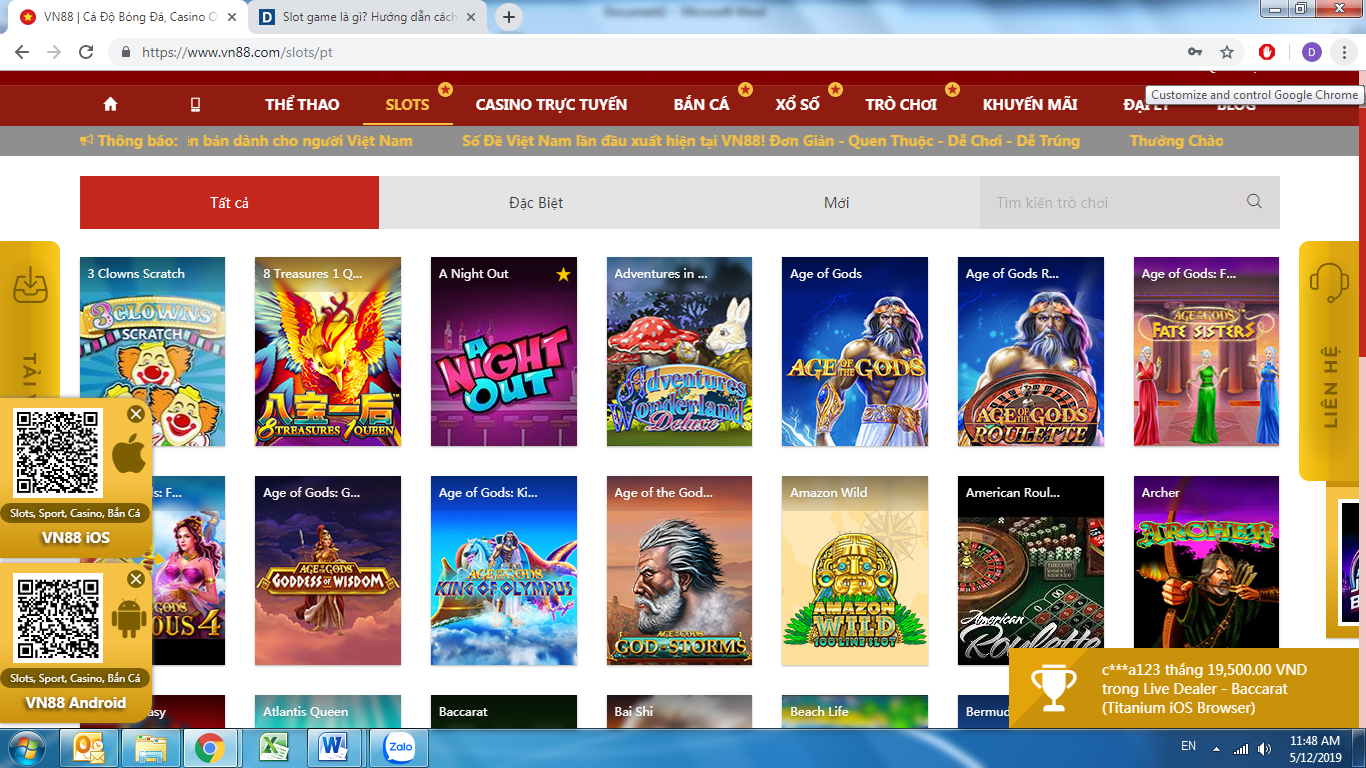Click the Beach Life game title
1366x768 pixels.
point(819,712)
